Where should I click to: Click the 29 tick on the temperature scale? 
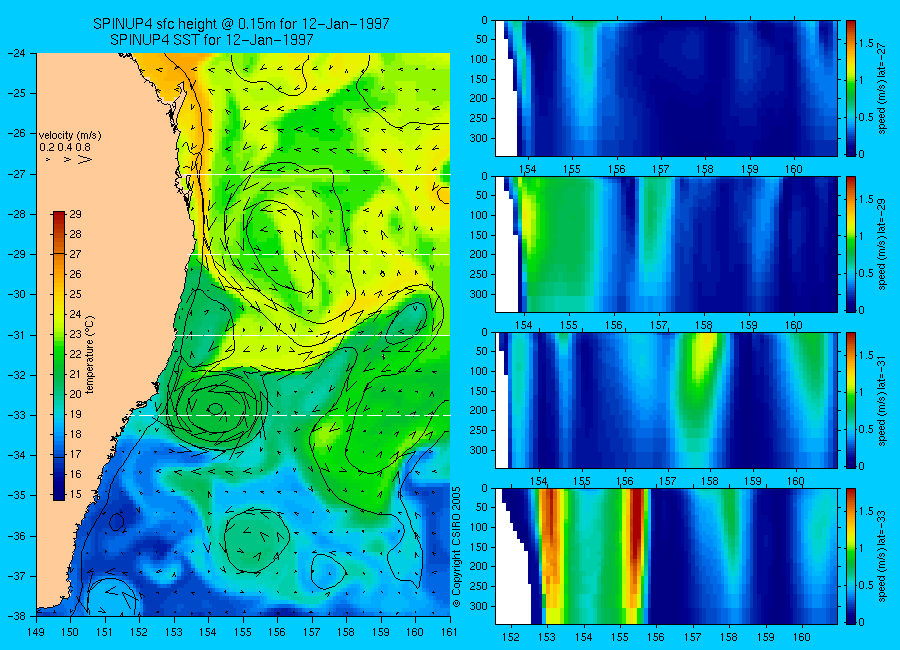coord(76,215)
